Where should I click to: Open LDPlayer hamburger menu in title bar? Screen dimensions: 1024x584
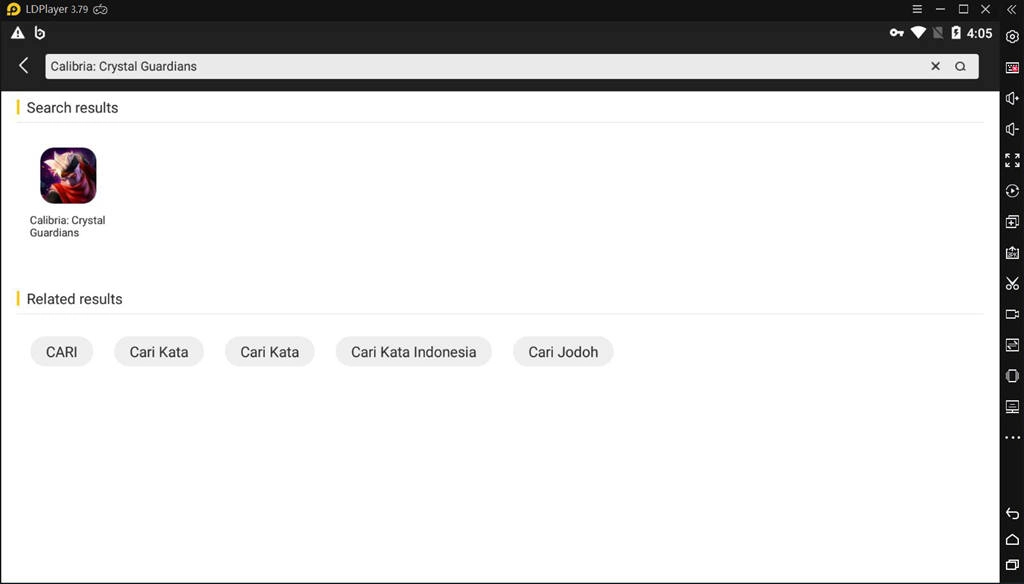[917, 9]
